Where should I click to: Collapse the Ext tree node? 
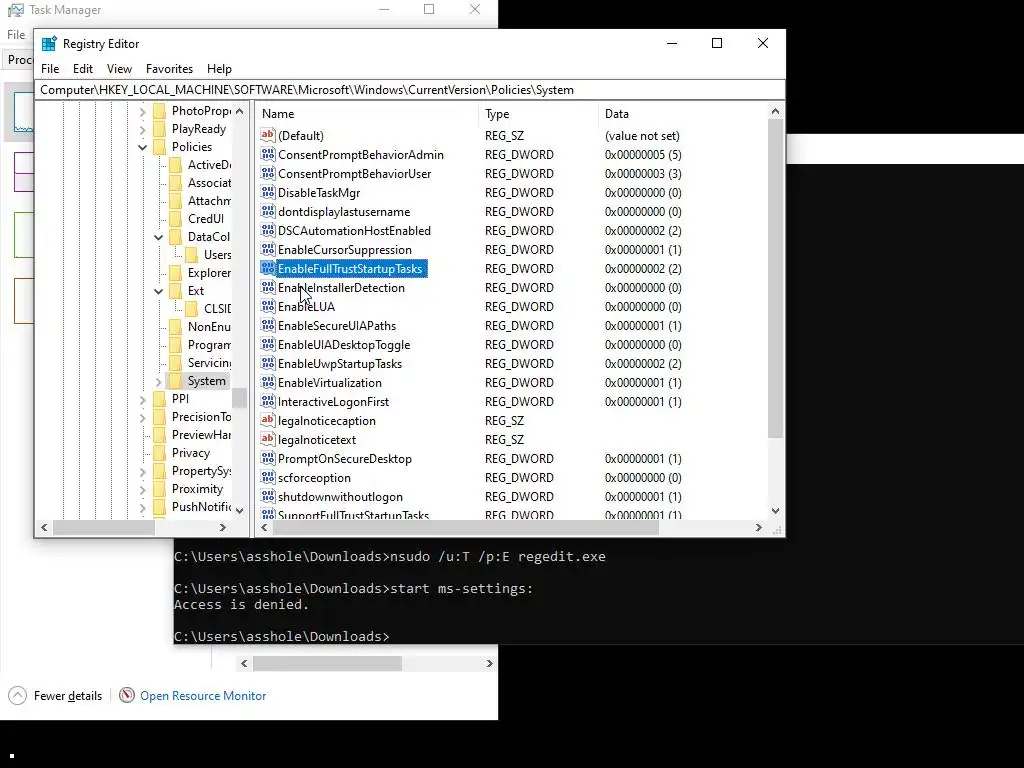(158, 291)
